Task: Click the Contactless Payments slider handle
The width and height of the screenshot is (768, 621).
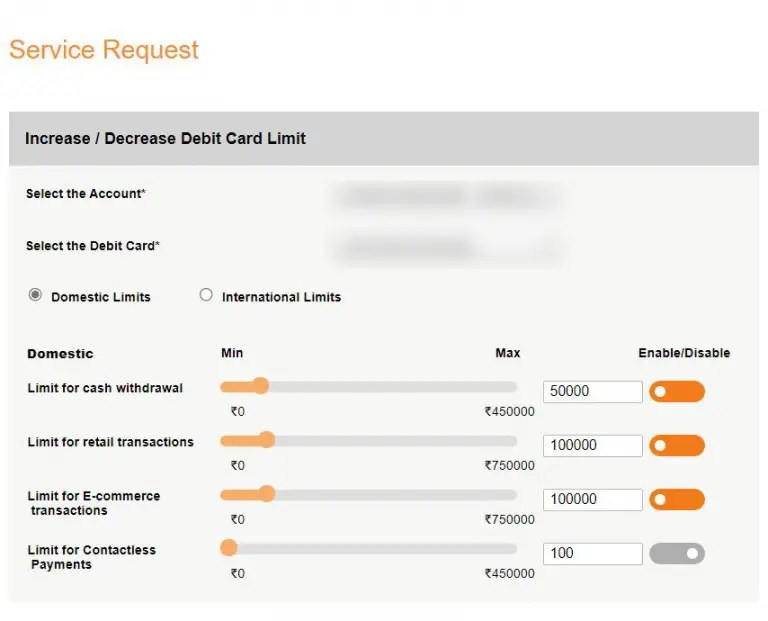Action: pos(229,547)
